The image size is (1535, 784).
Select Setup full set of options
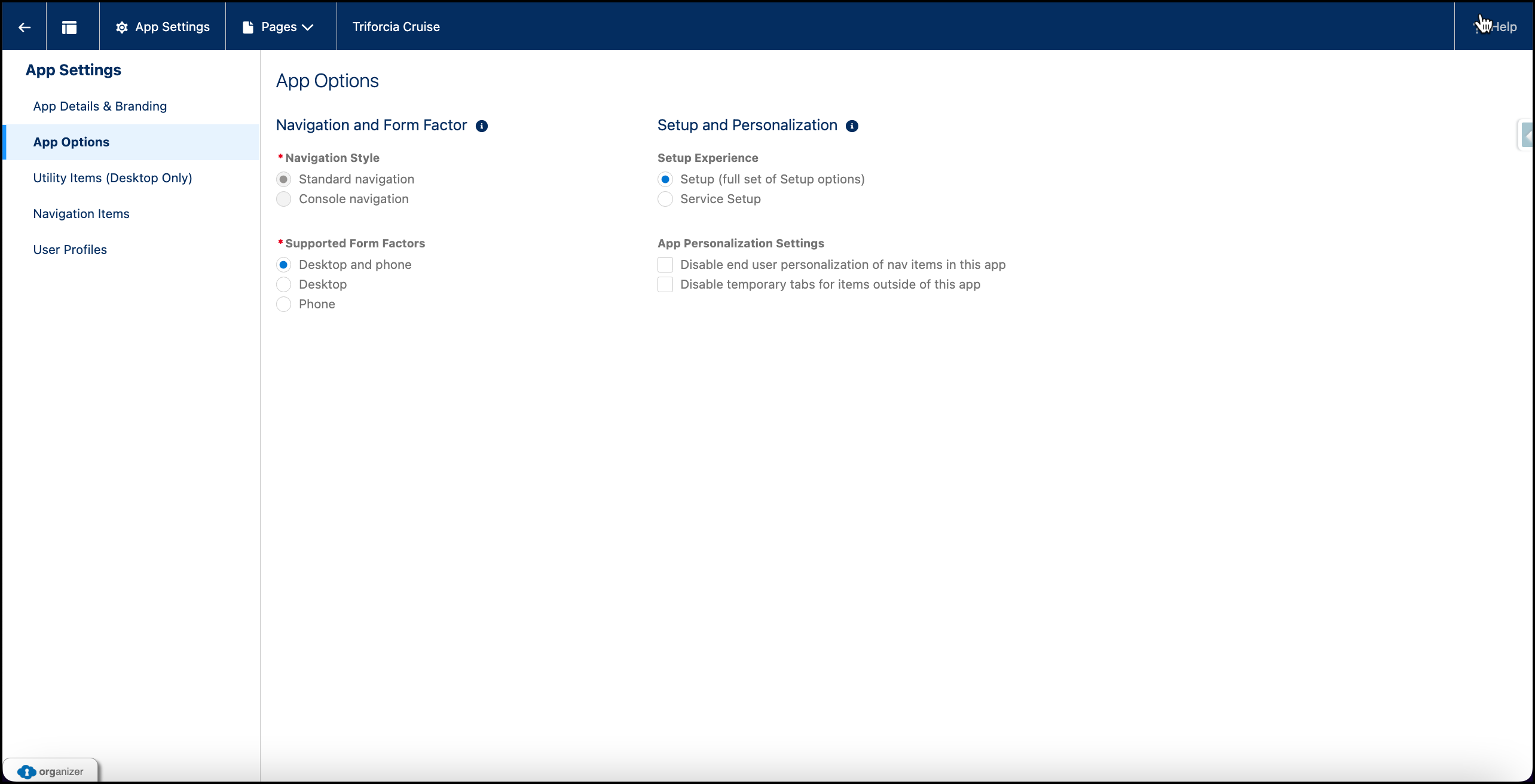(665, 179)
